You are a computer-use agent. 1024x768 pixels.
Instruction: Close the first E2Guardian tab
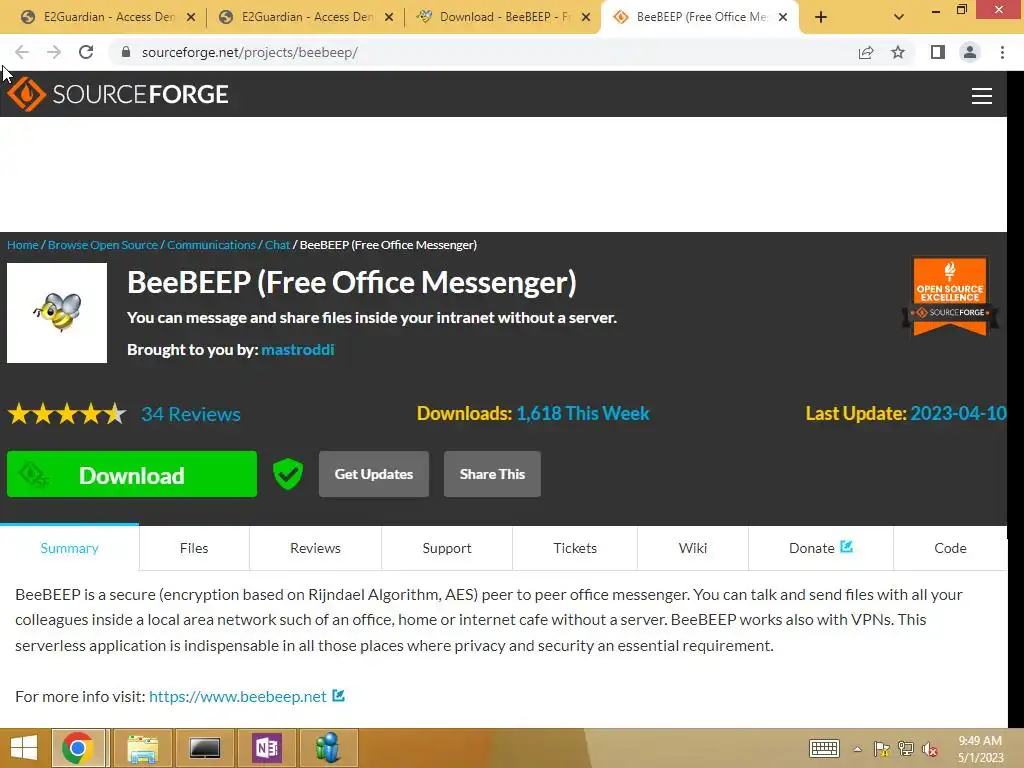point(191,18)
